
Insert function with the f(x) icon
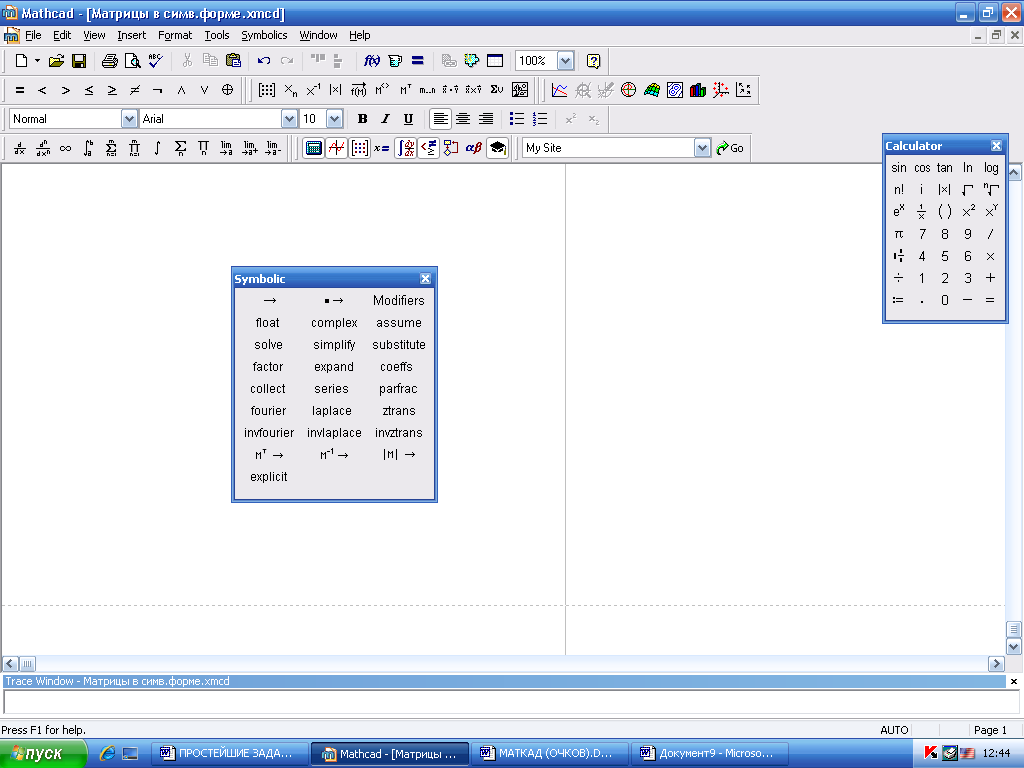pyautogui.click(x=372, y=61)
